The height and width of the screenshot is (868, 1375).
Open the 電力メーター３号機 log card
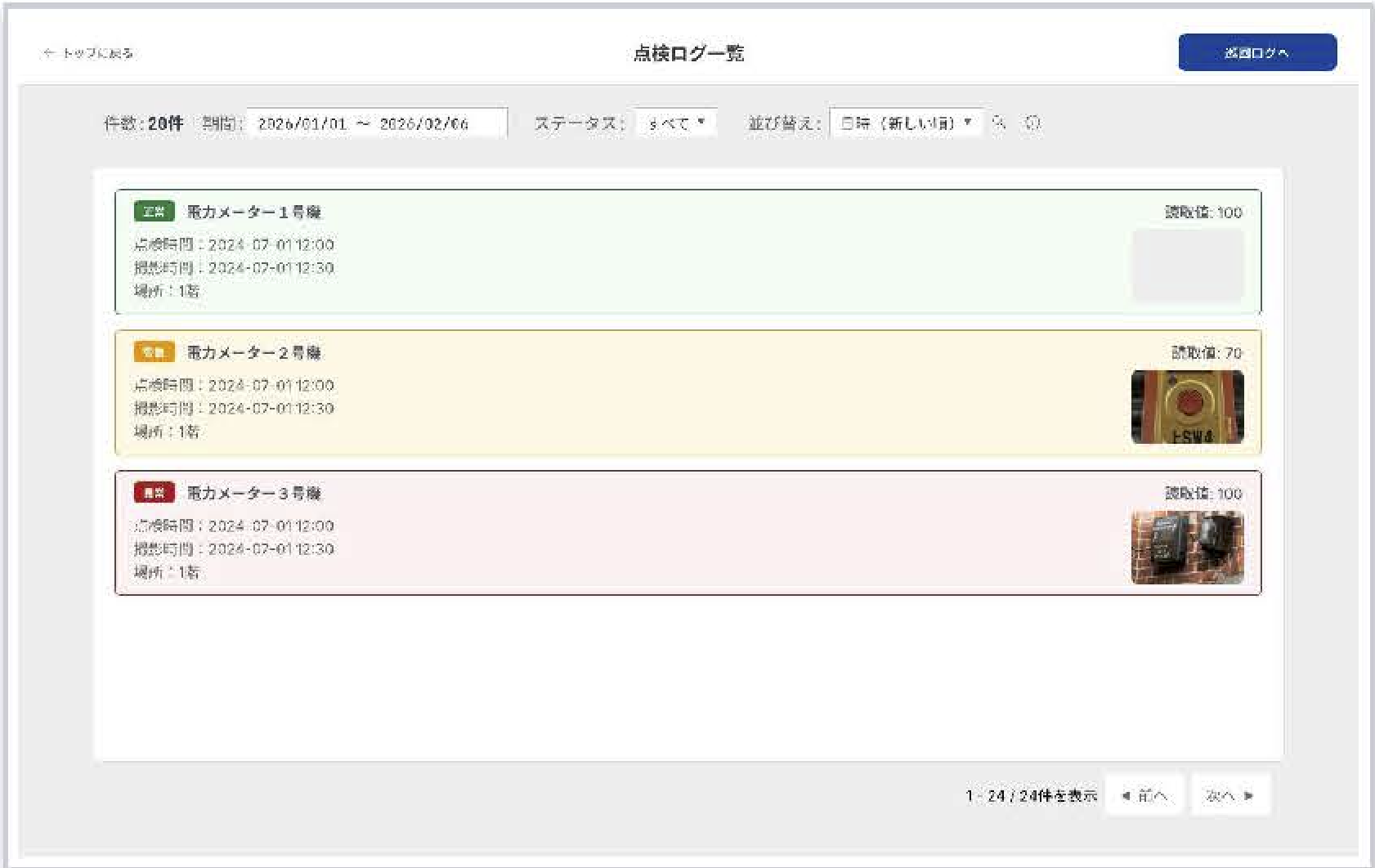[688, 533]
